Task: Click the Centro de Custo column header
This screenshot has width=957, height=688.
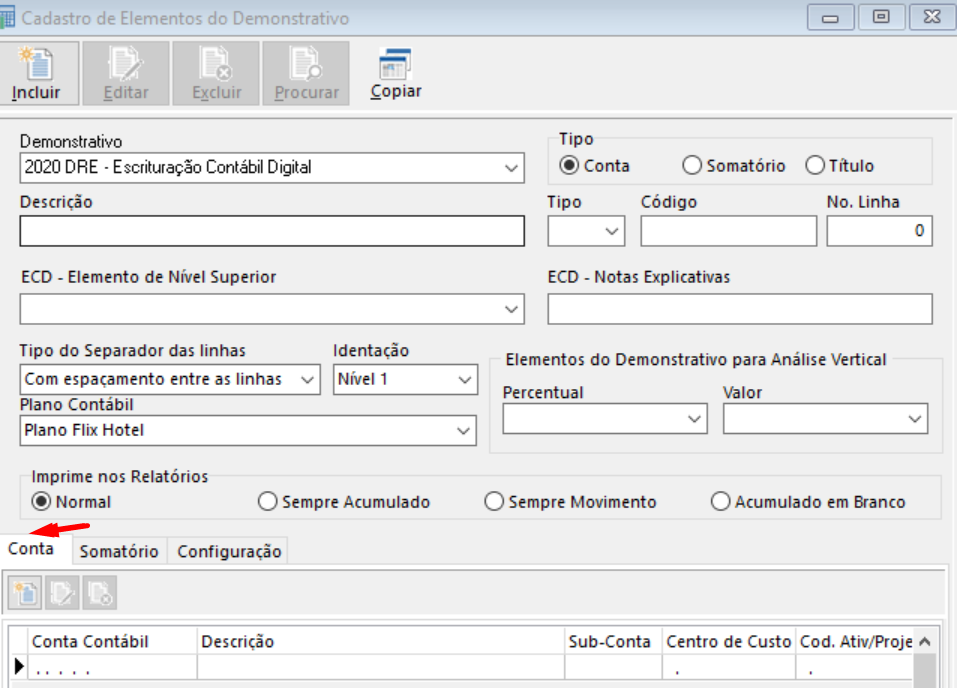Action: coord(729,642)
